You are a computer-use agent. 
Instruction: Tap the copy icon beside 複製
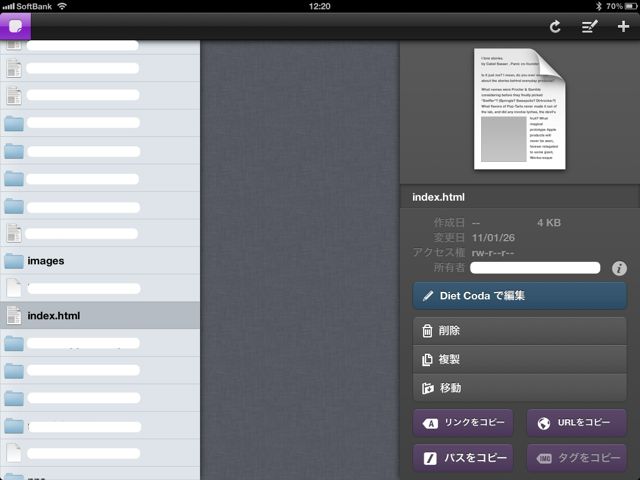point(427,359)
